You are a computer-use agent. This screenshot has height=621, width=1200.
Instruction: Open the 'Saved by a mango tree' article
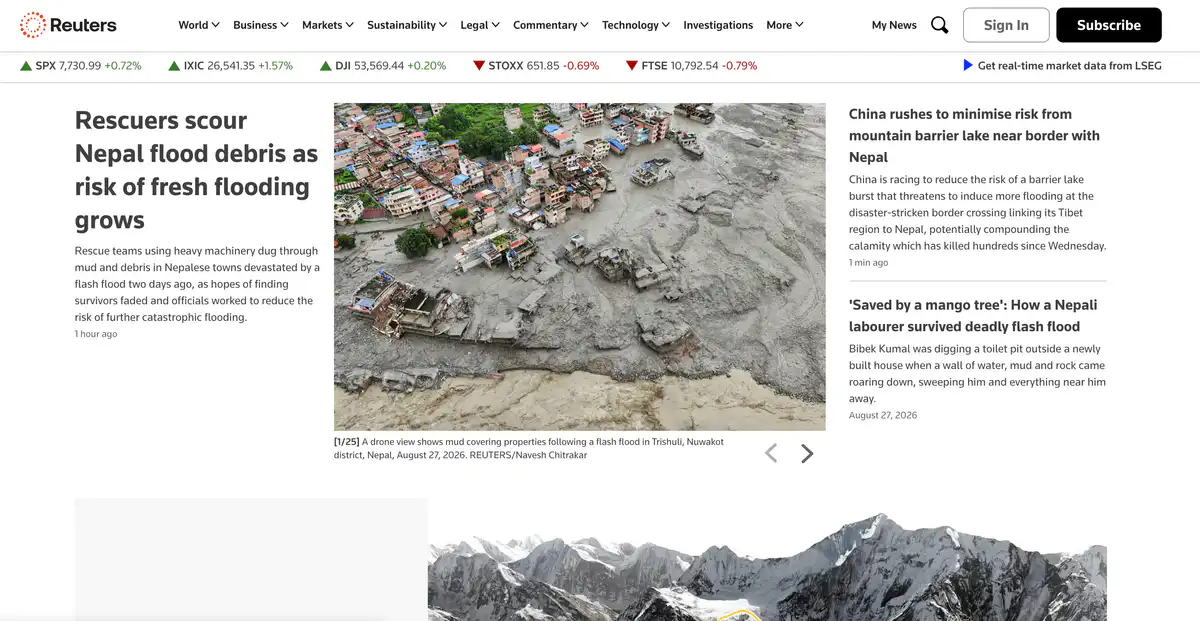pyautogui.click(x=973, y=316)
